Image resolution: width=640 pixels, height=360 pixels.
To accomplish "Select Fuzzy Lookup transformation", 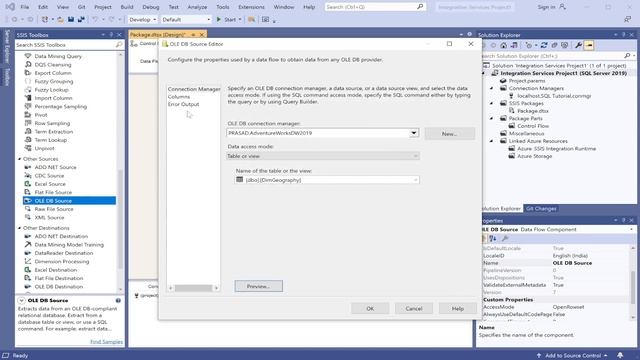I will (x=51, y=90).
